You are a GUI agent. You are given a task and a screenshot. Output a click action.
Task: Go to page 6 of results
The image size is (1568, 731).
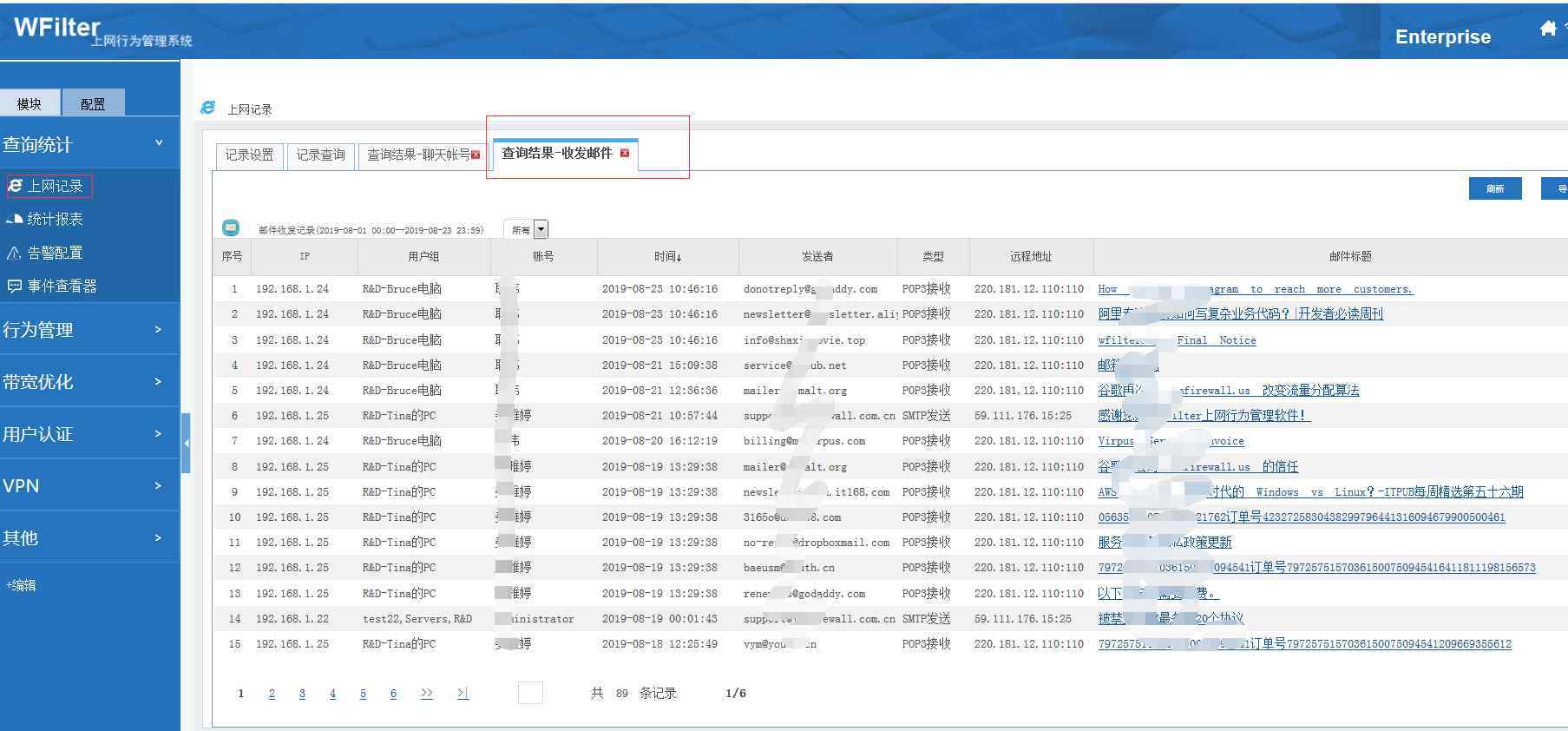(393, 693)
